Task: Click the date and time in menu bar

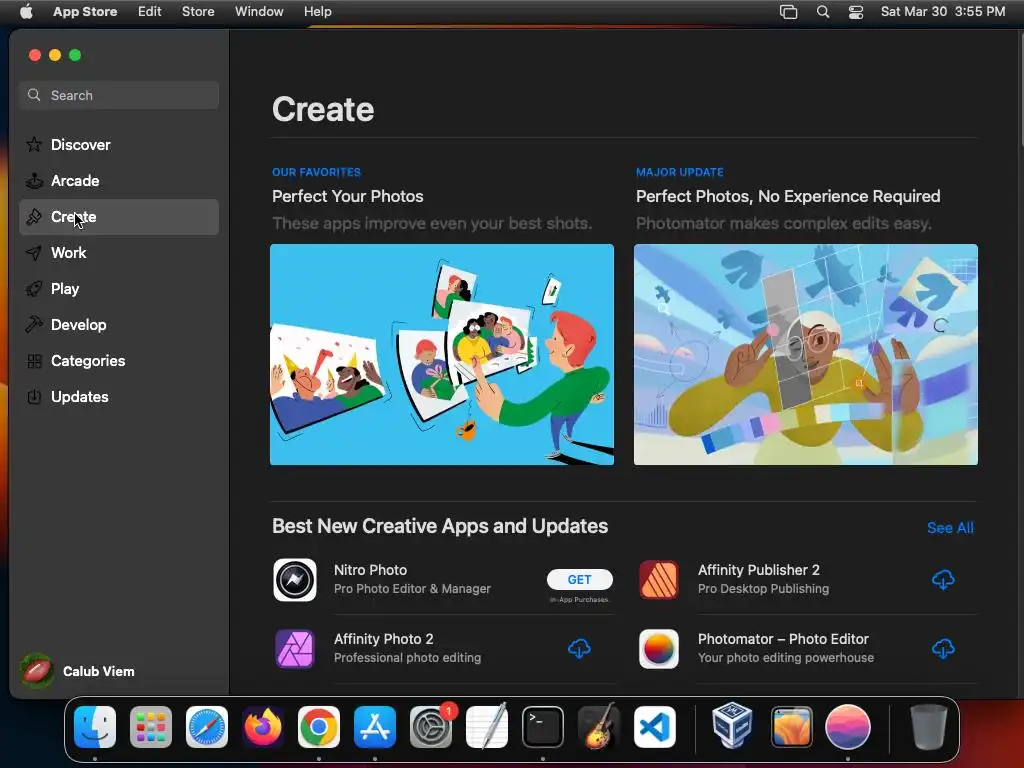Action: 942,11
